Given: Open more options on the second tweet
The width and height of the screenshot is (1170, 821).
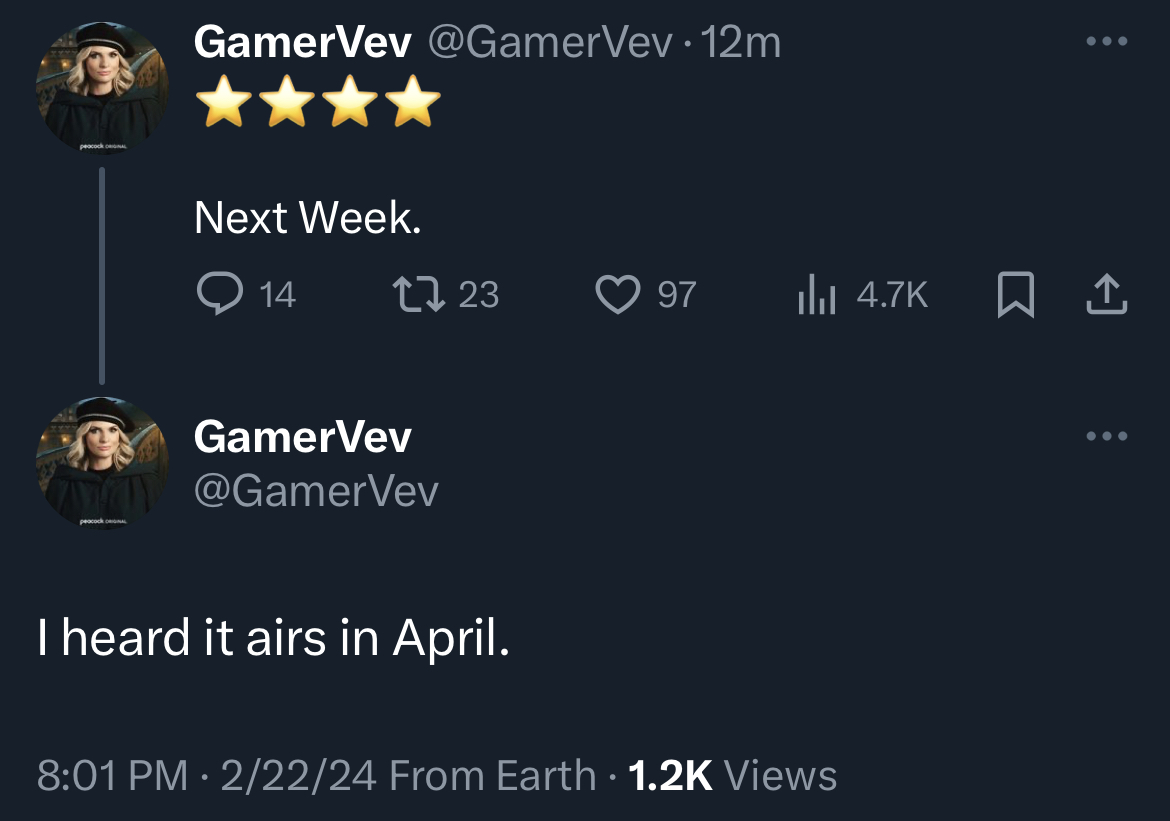Looking at the screenshot, I should coord(1107,436).
